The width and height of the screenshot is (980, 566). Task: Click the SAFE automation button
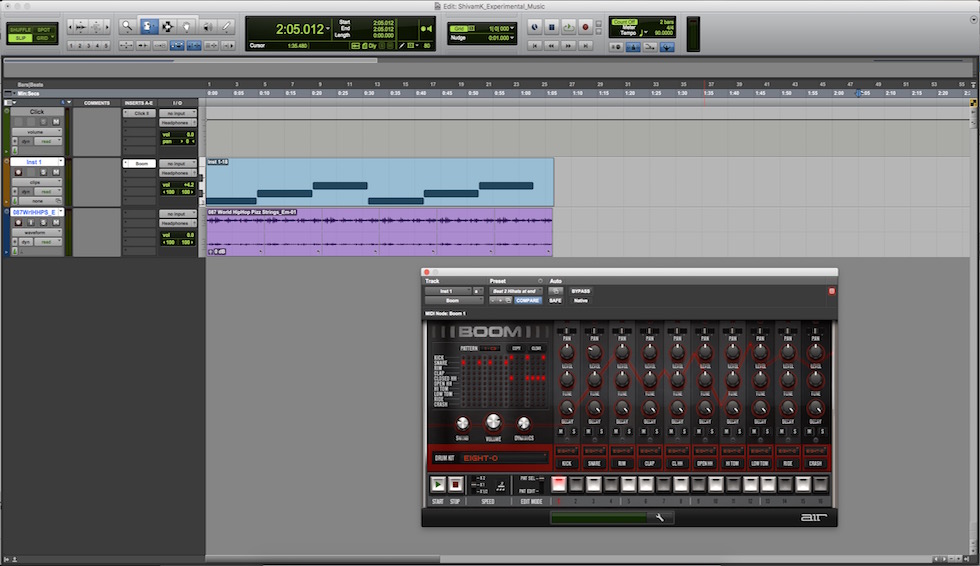(x=555, y=300)
